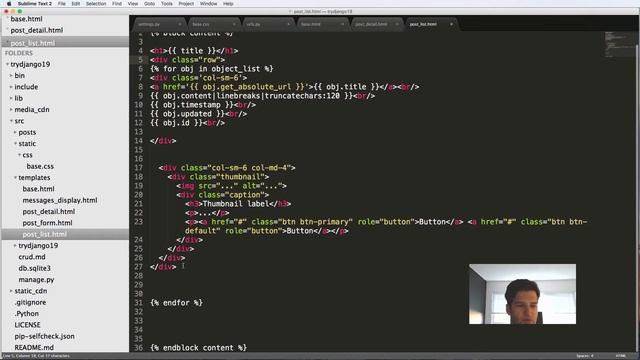Open post_detail.html in the open files list
The width and height of the screenshot is (640, 360).
click(x=37, y=30)
